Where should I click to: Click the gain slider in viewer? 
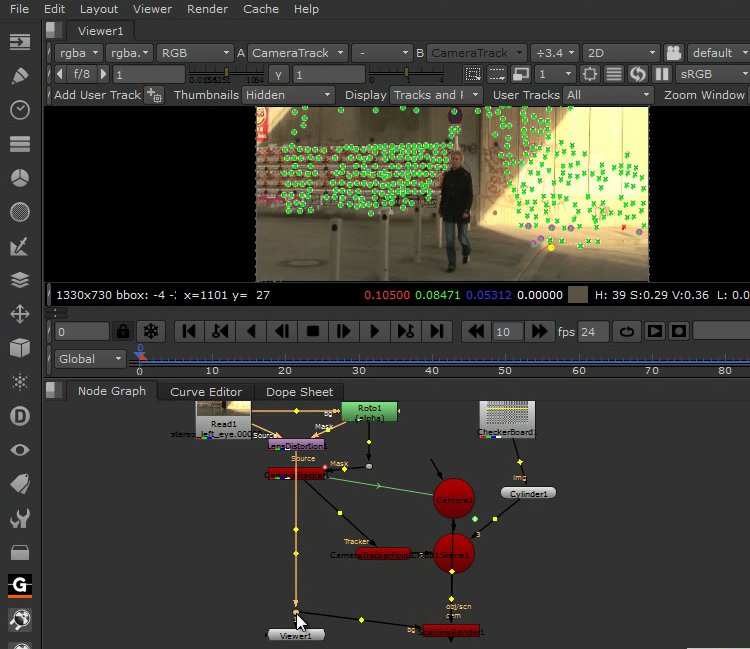(x=226, y=74)
